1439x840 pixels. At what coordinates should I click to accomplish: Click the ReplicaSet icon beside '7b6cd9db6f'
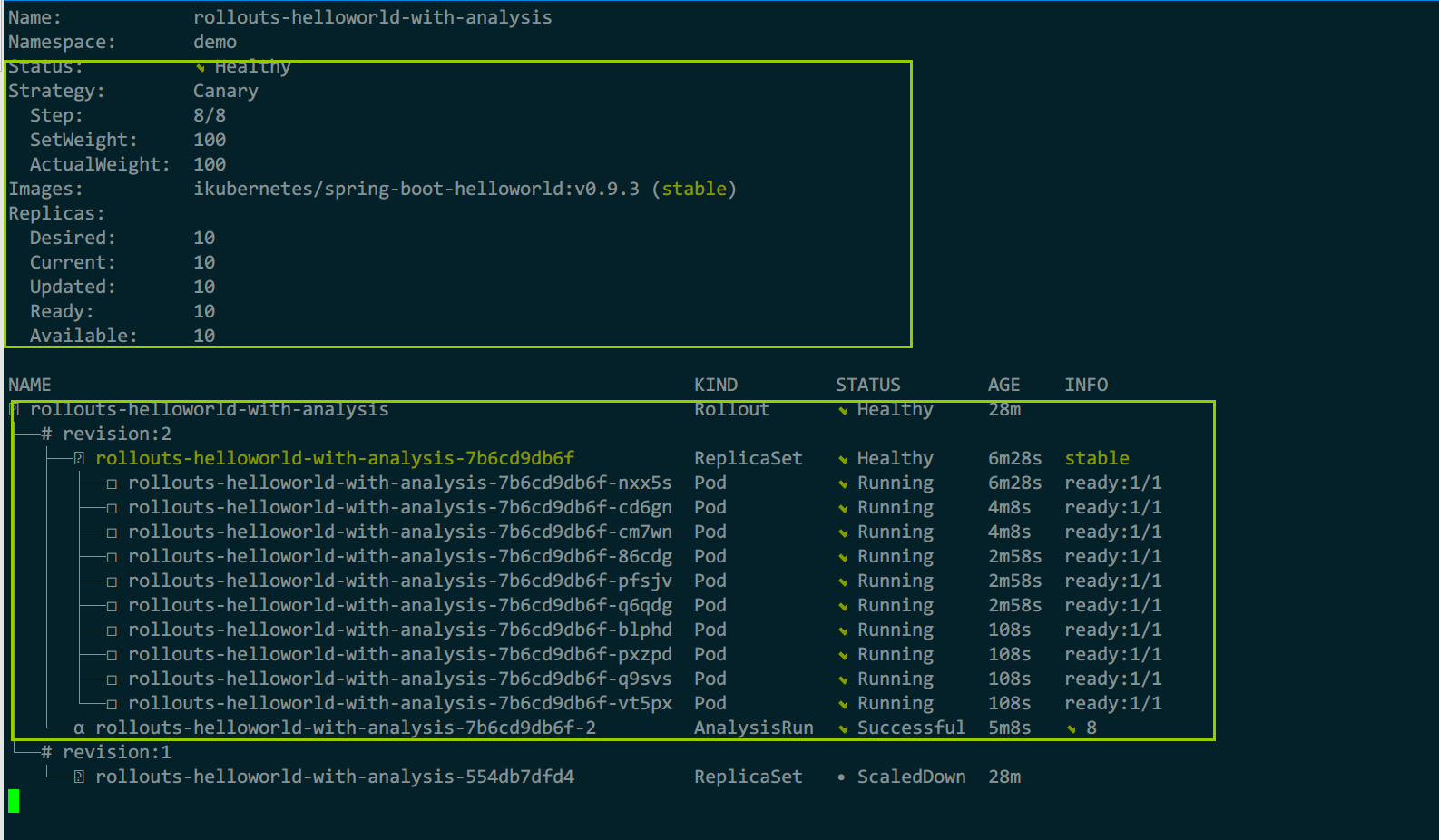[79, 458]
